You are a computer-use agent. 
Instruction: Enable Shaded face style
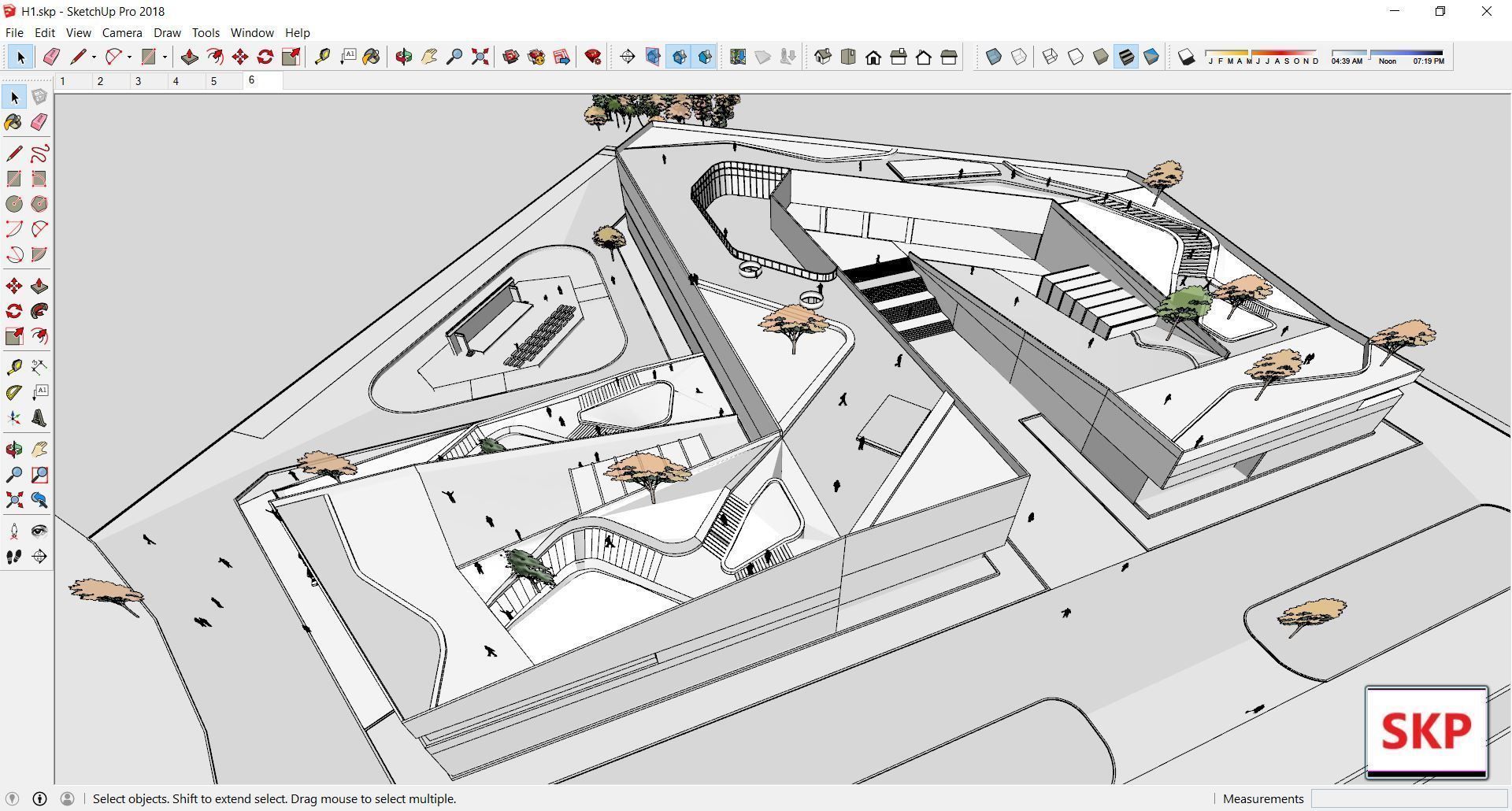pyautogui.click(x=1101, y=57)
